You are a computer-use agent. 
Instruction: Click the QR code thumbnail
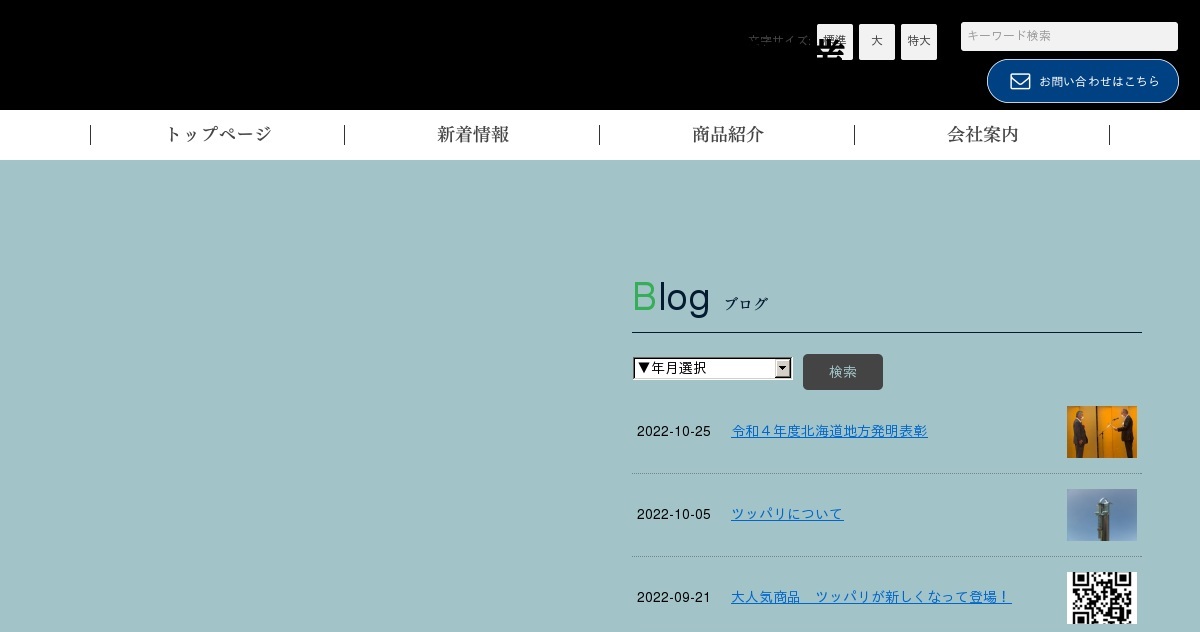(1101, 598)
